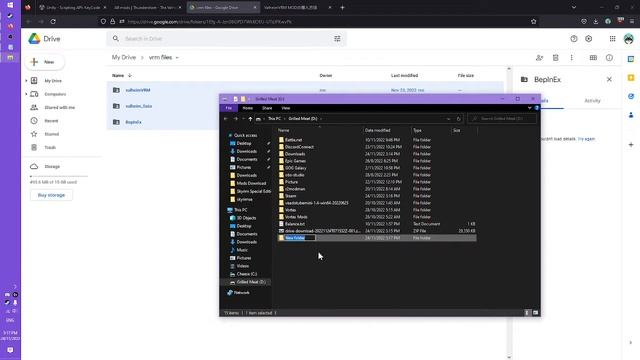Refresh the Explorer folder view
640x360 pixels.
[458, 119]
